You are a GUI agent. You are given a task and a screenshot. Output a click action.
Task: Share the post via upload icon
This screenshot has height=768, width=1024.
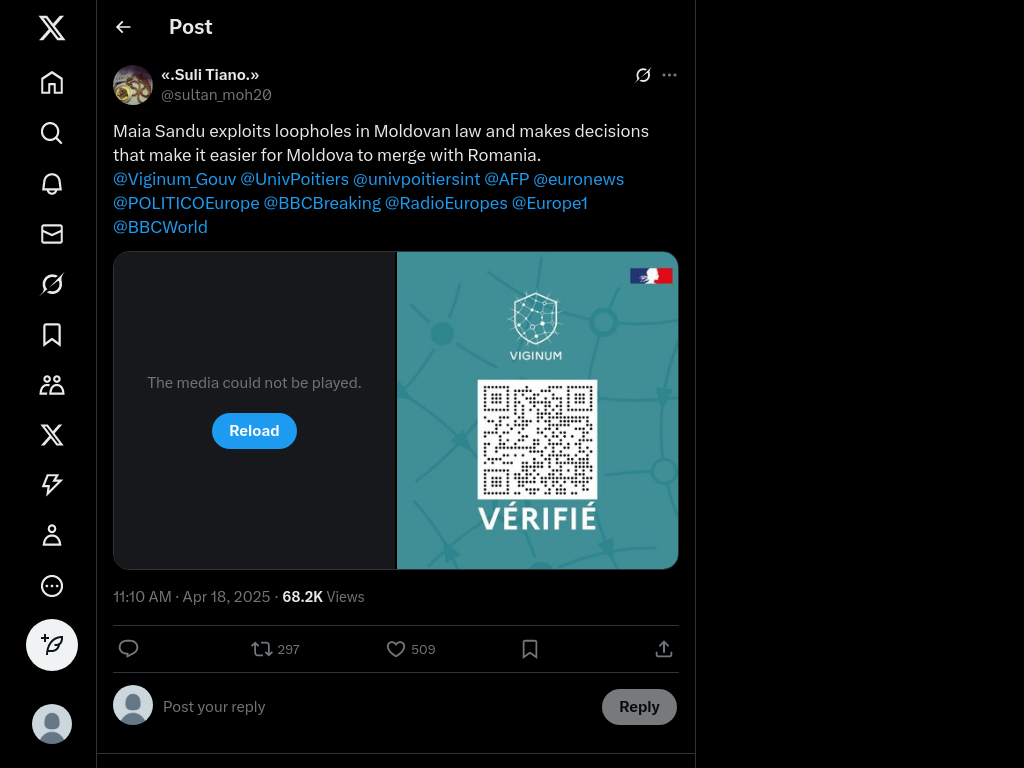click(x=663, y=649)
